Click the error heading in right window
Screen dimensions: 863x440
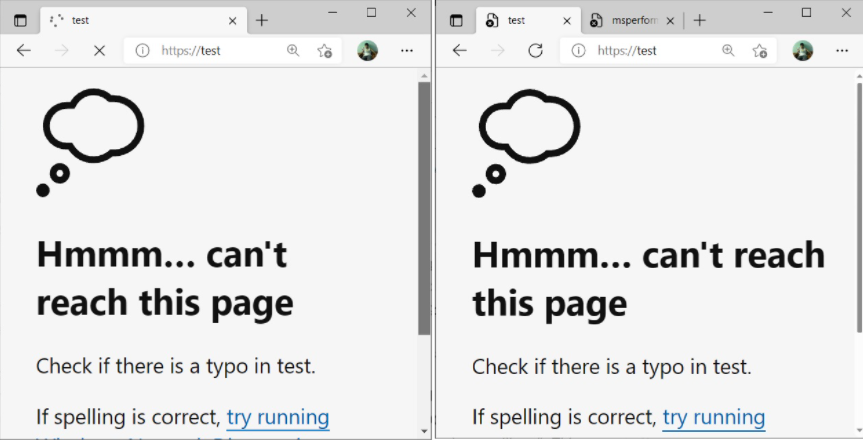649,279
